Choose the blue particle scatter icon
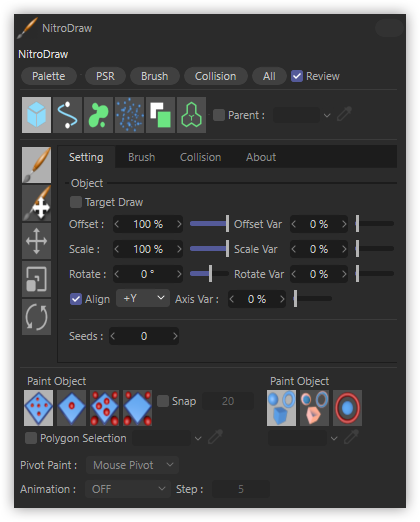 click(x=129, y=115)
